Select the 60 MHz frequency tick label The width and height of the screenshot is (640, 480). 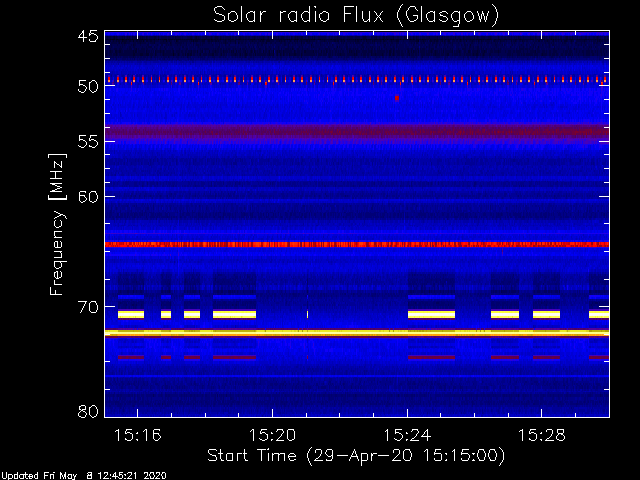click(x=88, y=197)
